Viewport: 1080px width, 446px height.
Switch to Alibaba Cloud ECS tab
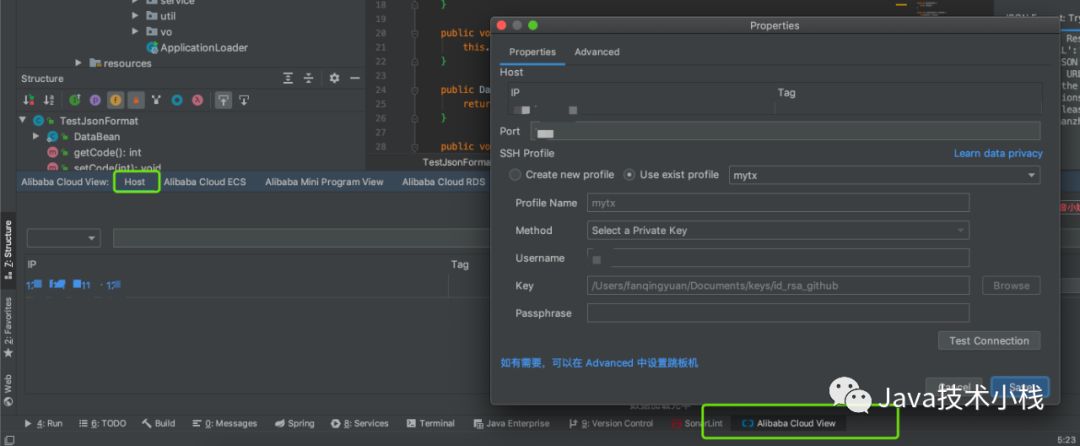coord(205,182)
